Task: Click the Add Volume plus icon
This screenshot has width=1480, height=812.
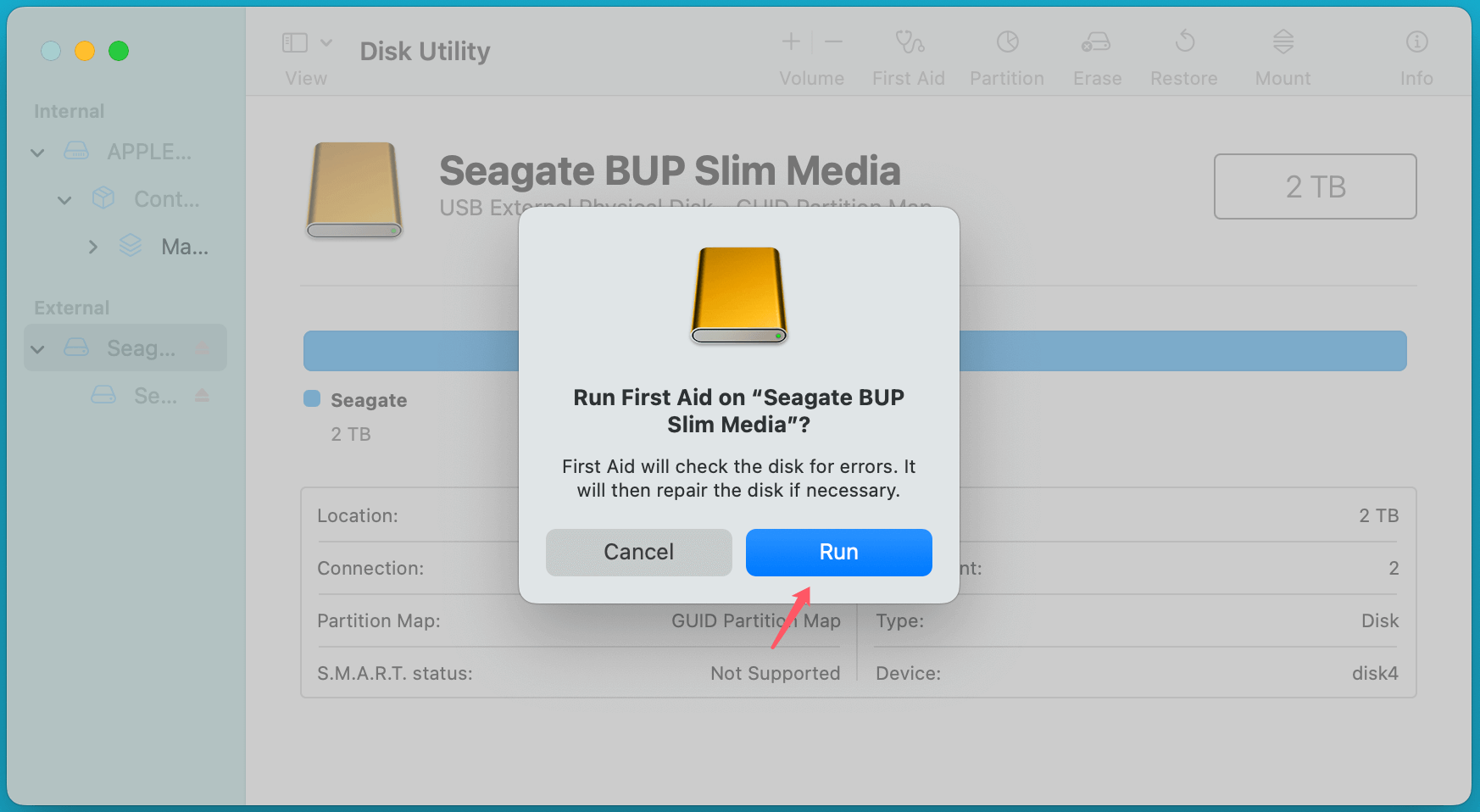Action: (790, 41)
